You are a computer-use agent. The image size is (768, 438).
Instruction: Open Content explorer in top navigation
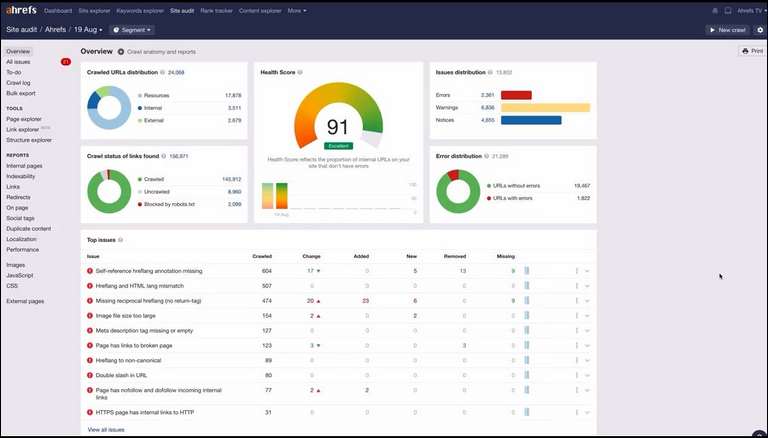coord(260,10)
